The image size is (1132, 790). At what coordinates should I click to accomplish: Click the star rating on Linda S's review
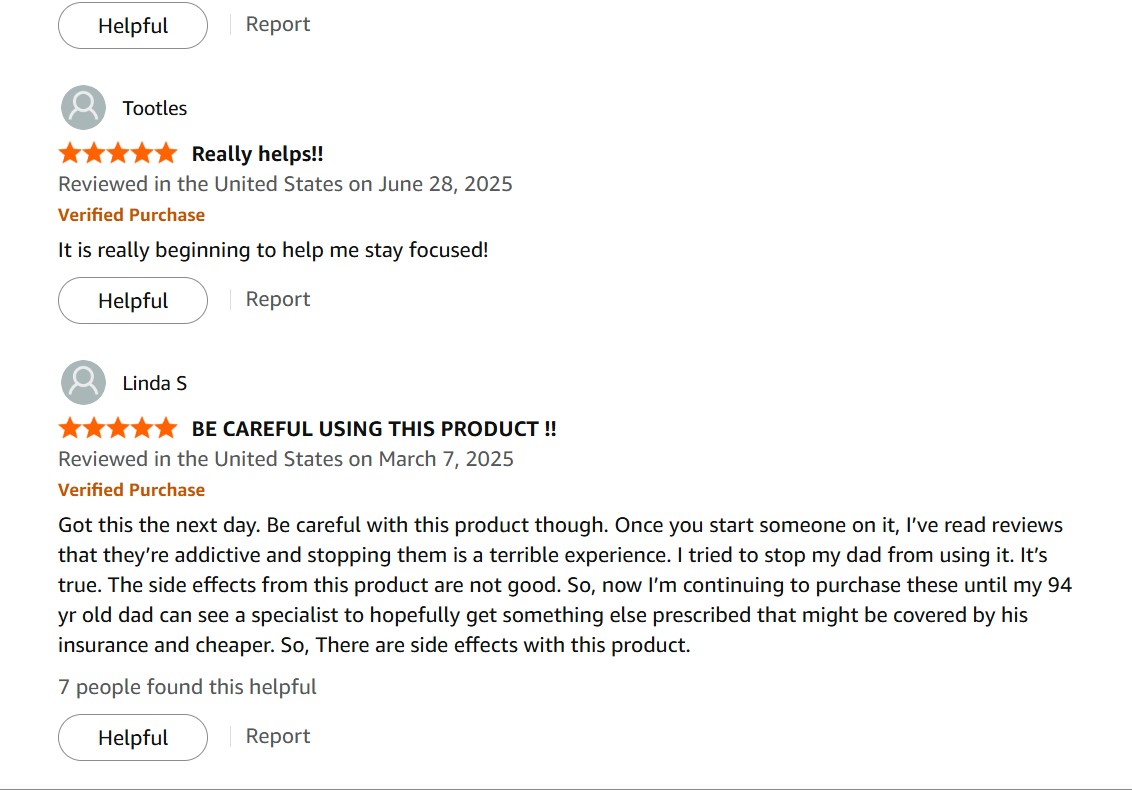click(118, 429)
